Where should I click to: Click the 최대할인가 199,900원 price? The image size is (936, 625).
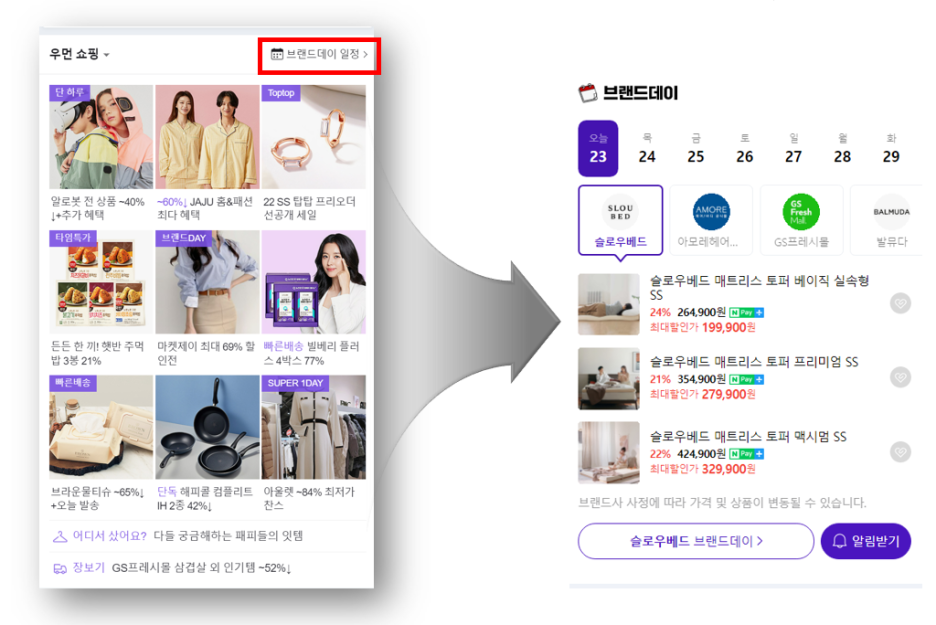click(703, 327)
